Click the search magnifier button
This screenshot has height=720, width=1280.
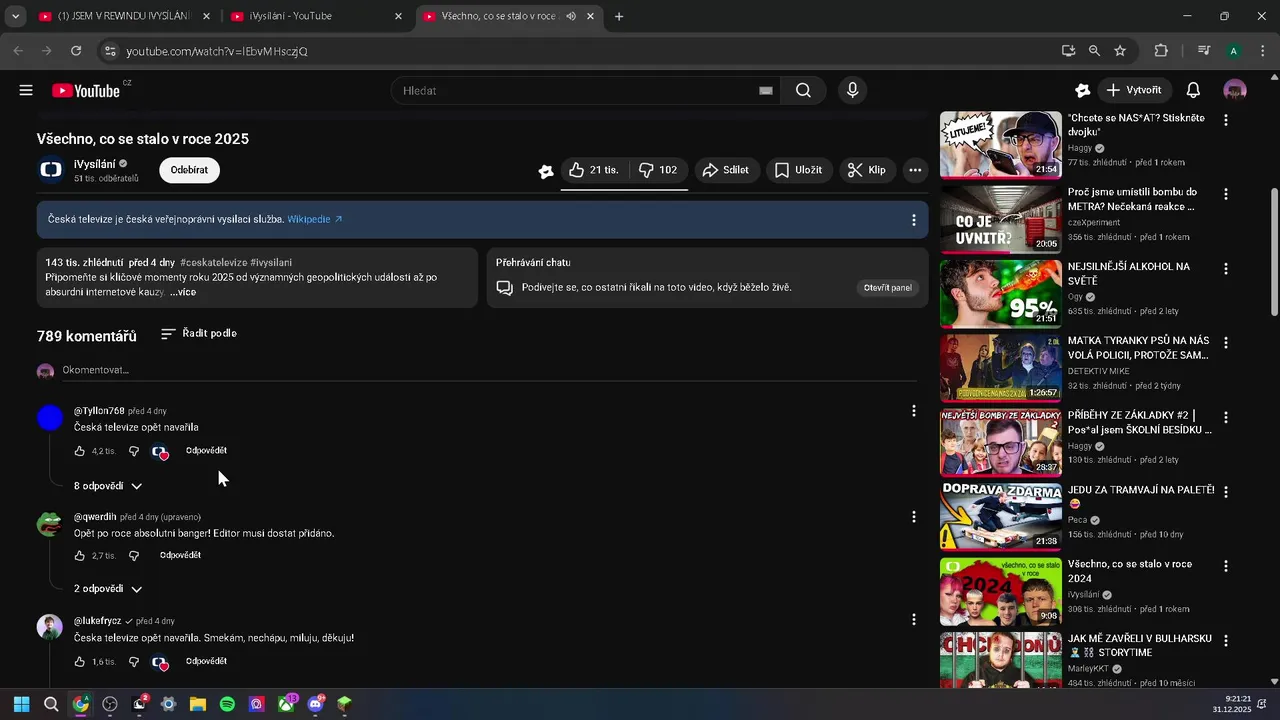click(x=803, y=90)
